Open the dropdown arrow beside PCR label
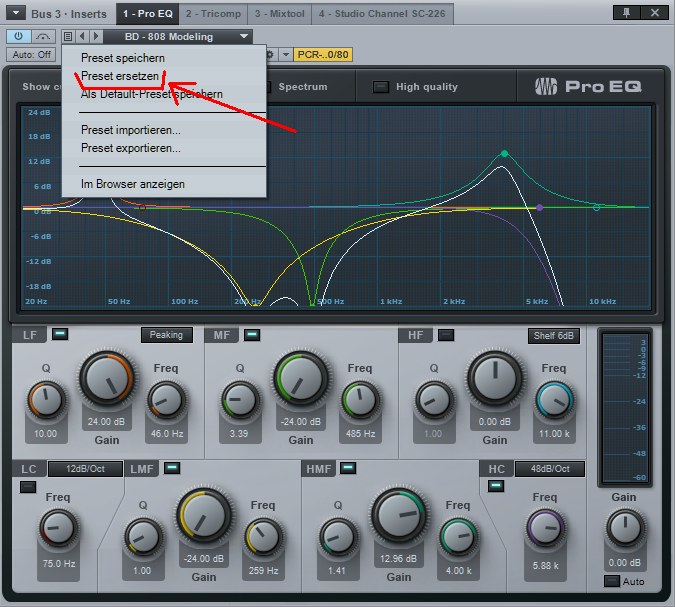This screenshot has height=607, width=675. pos(285,55)
